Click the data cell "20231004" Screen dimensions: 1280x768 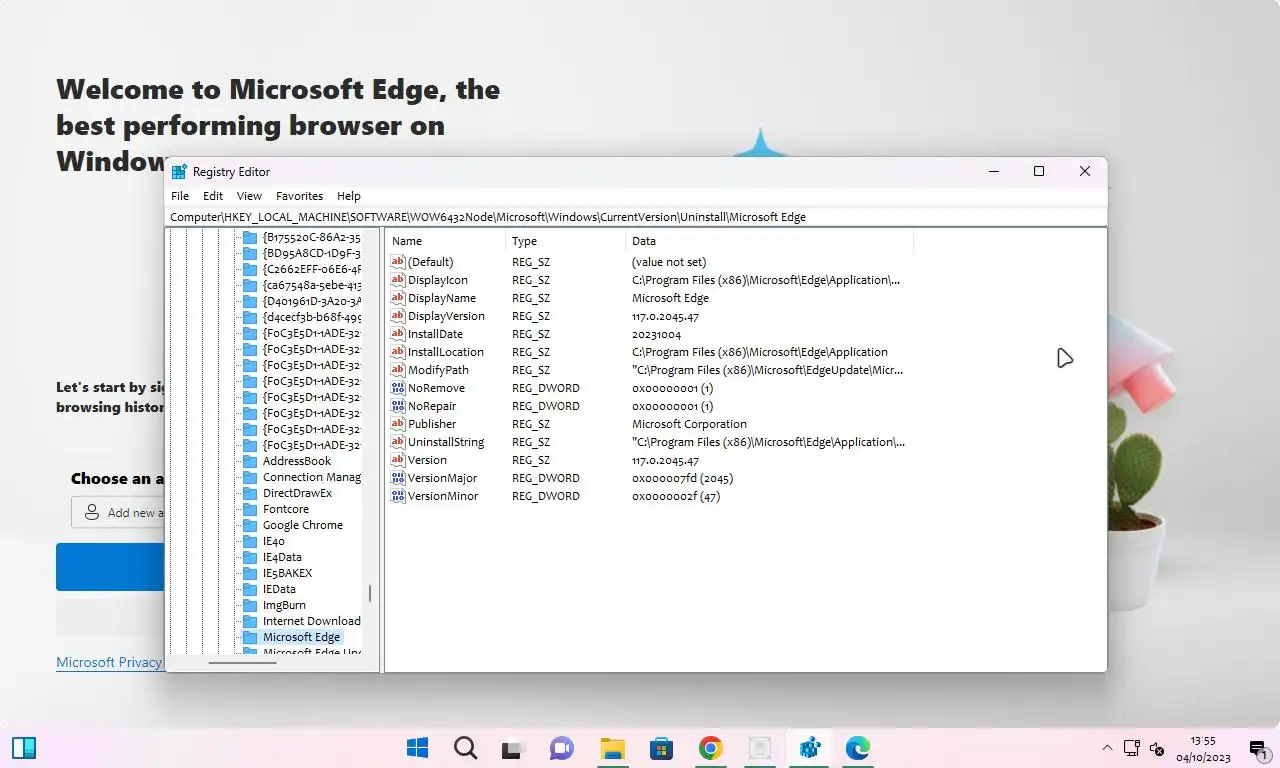656,334
